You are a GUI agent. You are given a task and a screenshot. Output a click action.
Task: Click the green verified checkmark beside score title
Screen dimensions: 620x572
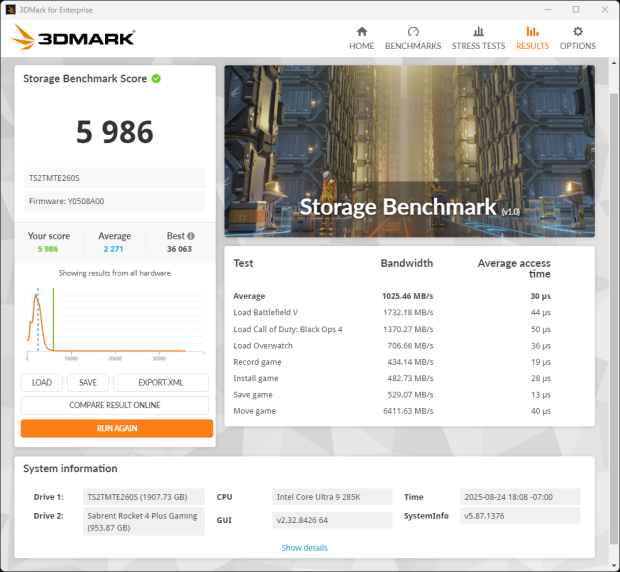[156, 78]
